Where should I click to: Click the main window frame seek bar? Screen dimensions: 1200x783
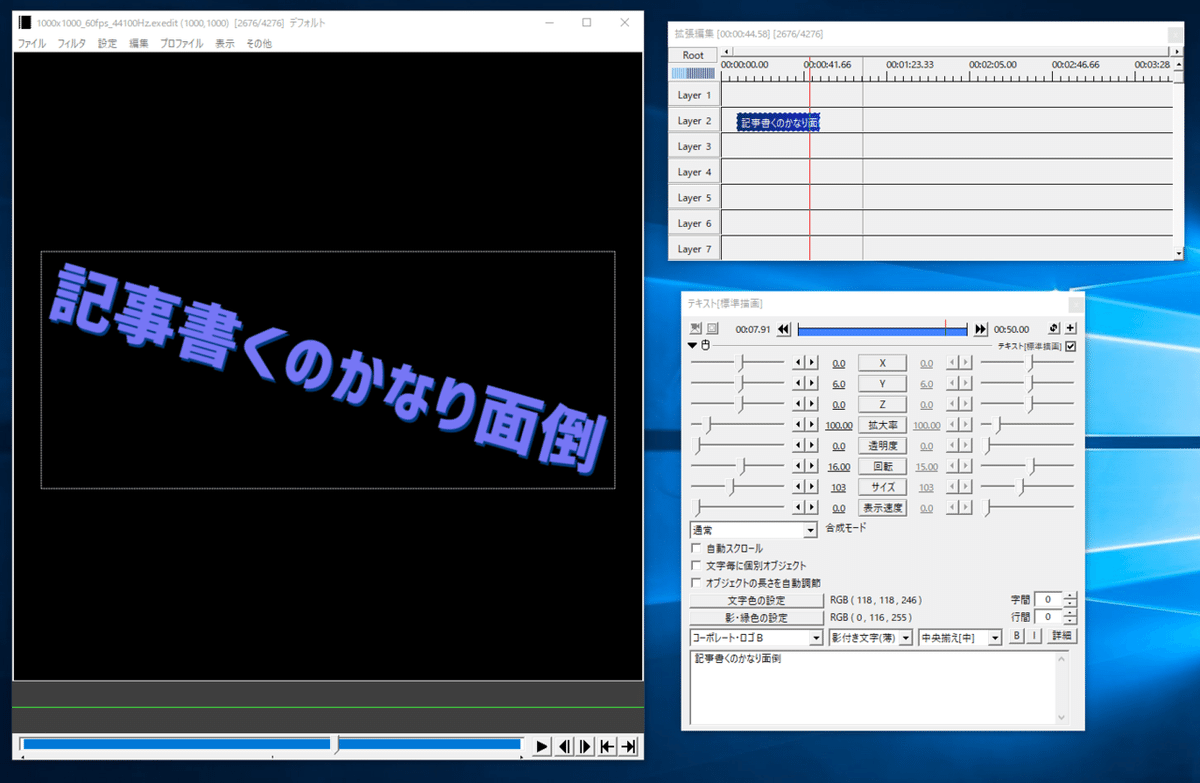tap(271, 744)
